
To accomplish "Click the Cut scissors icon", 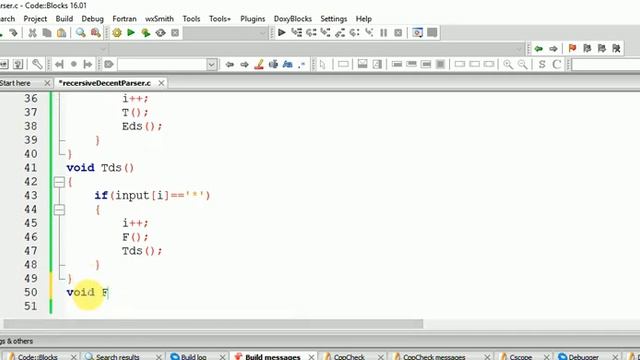I will [32, 33].
